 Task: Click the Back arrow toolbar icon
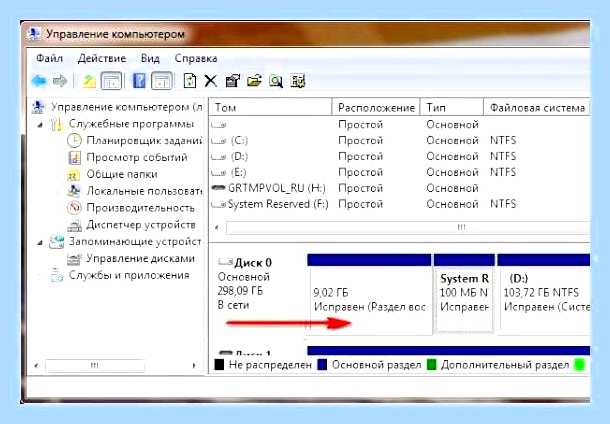[x=39, y=81]
